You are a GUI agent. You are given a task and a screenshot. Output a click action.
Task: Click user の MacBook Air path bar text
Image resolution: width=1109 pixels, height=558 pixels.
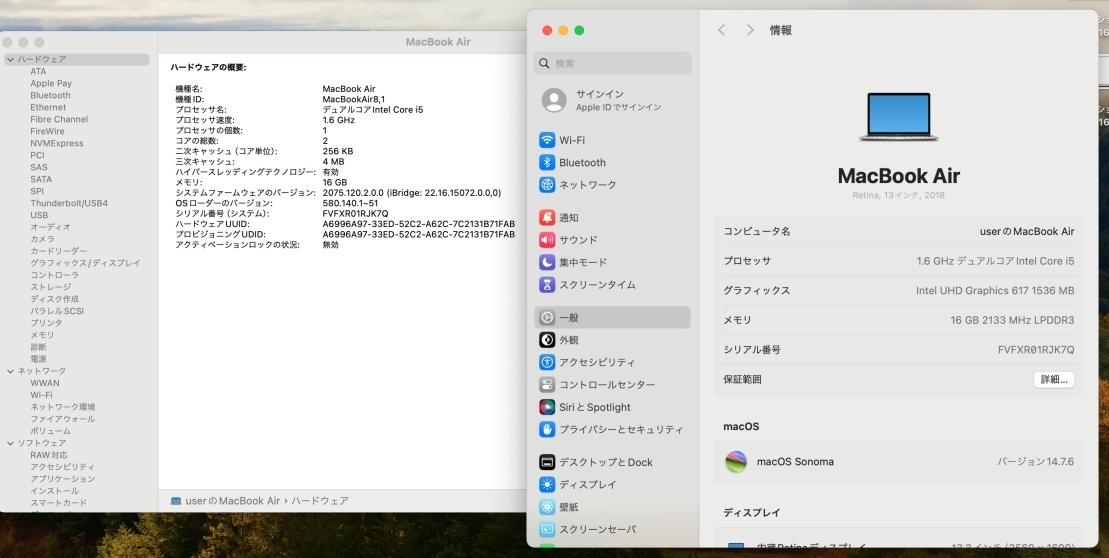click(233, 501)
